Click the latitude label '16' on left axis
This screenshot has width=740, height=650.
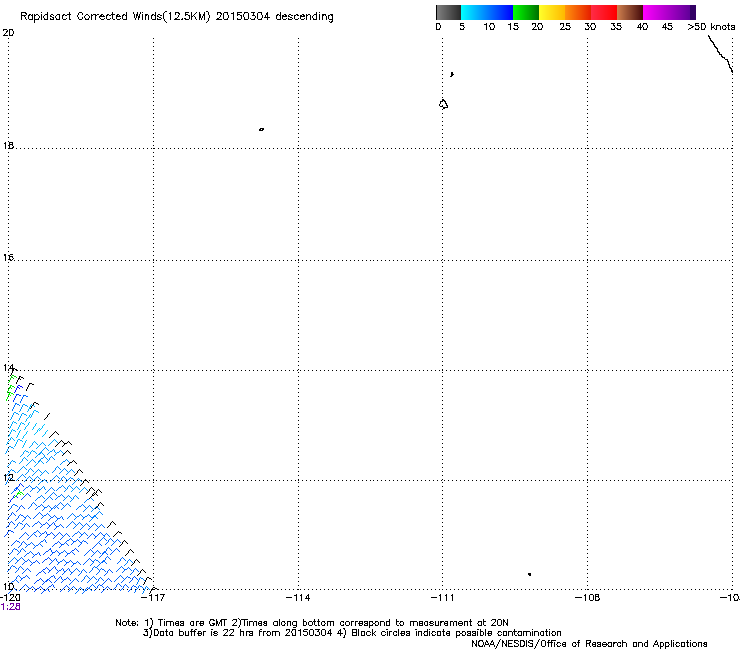pos(8,258)
